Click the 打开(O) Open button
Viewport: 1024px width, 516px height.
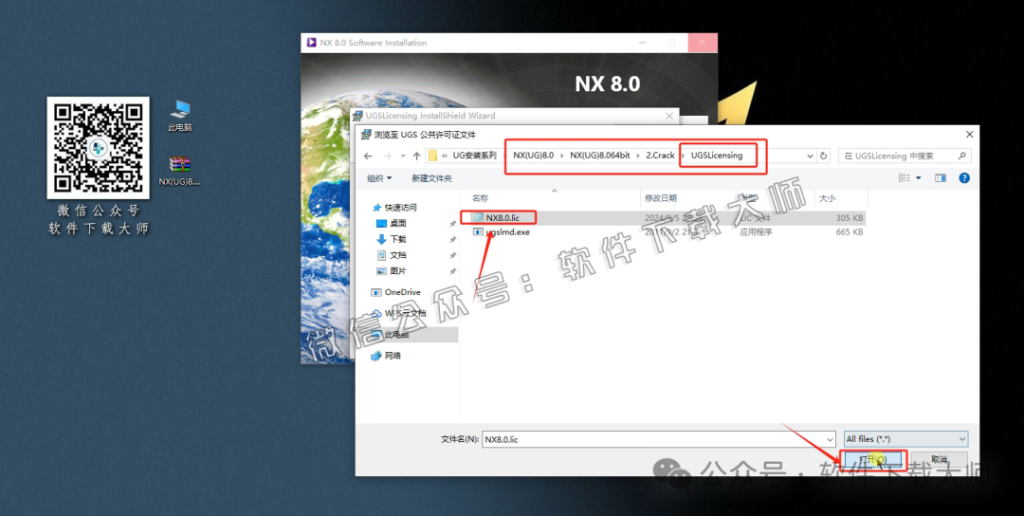873,460
